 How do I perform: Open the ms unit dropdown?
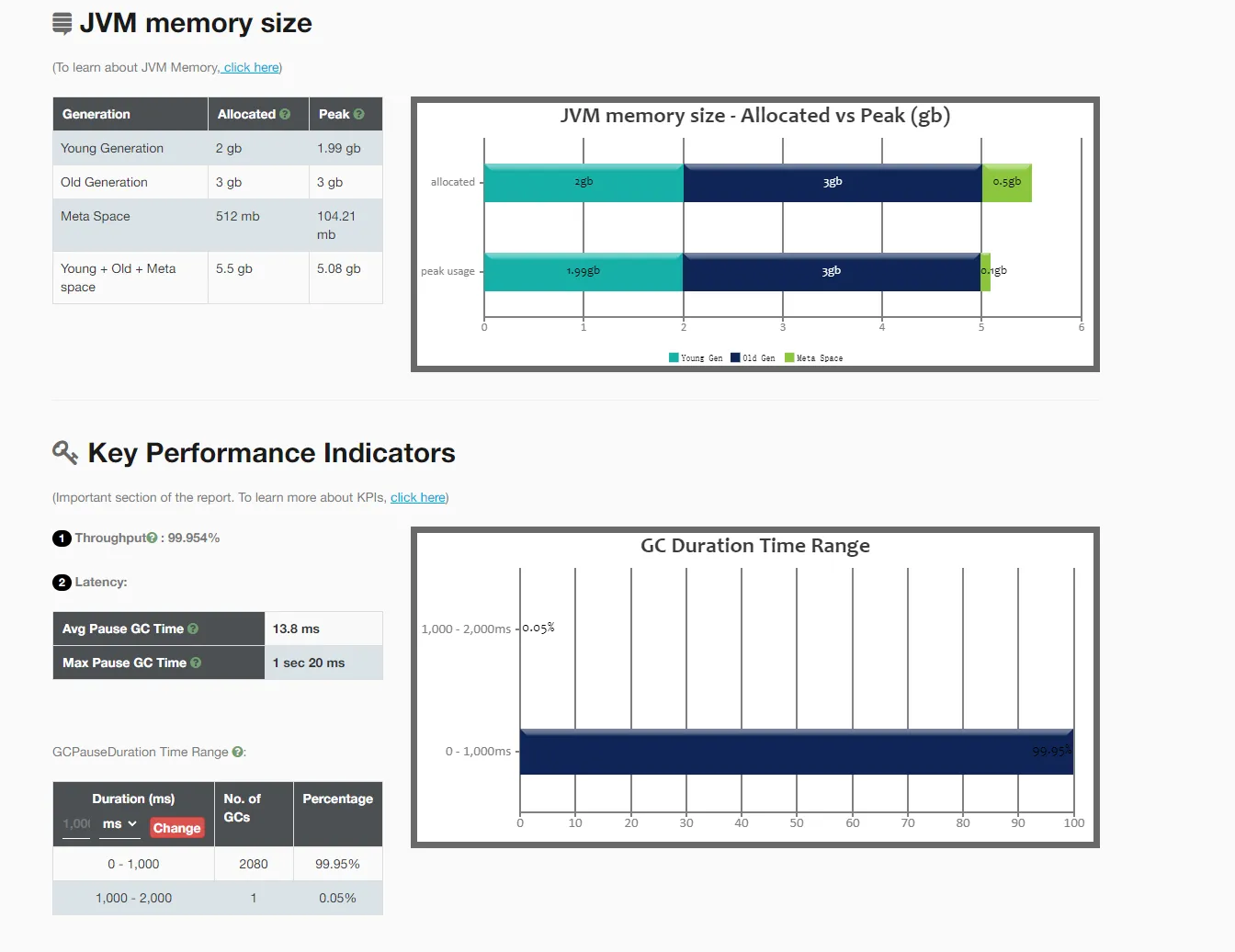[x=119, y=824]
